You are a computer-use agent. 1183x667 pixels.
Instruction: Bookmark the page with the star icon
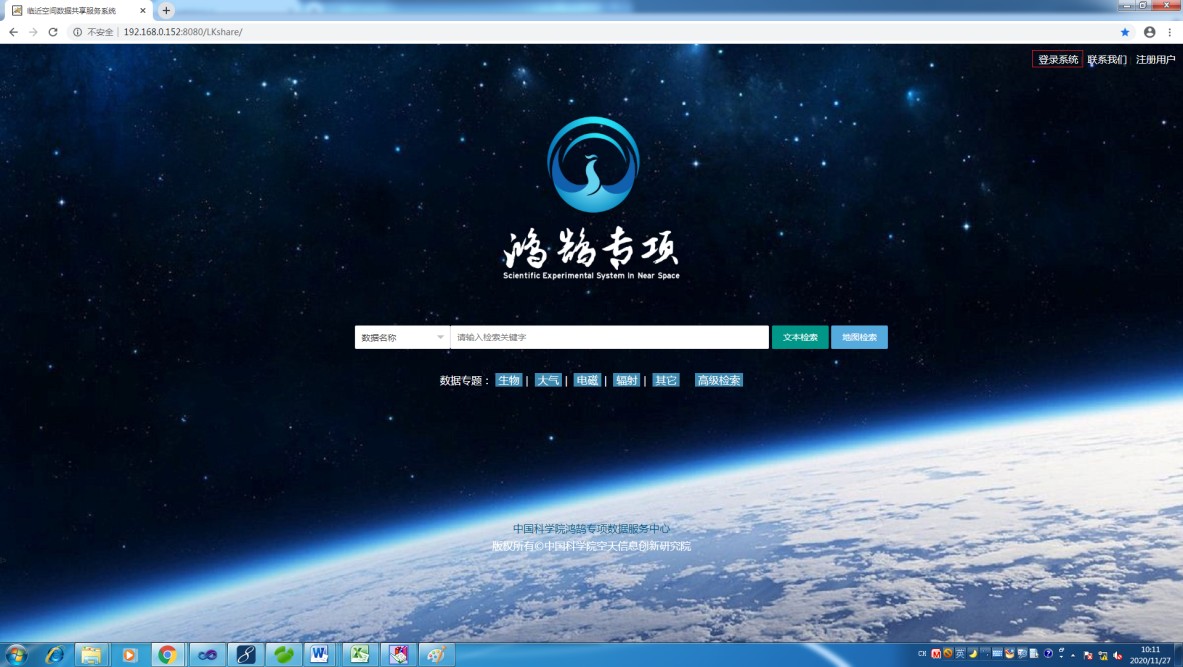[x=1124, y=31]
